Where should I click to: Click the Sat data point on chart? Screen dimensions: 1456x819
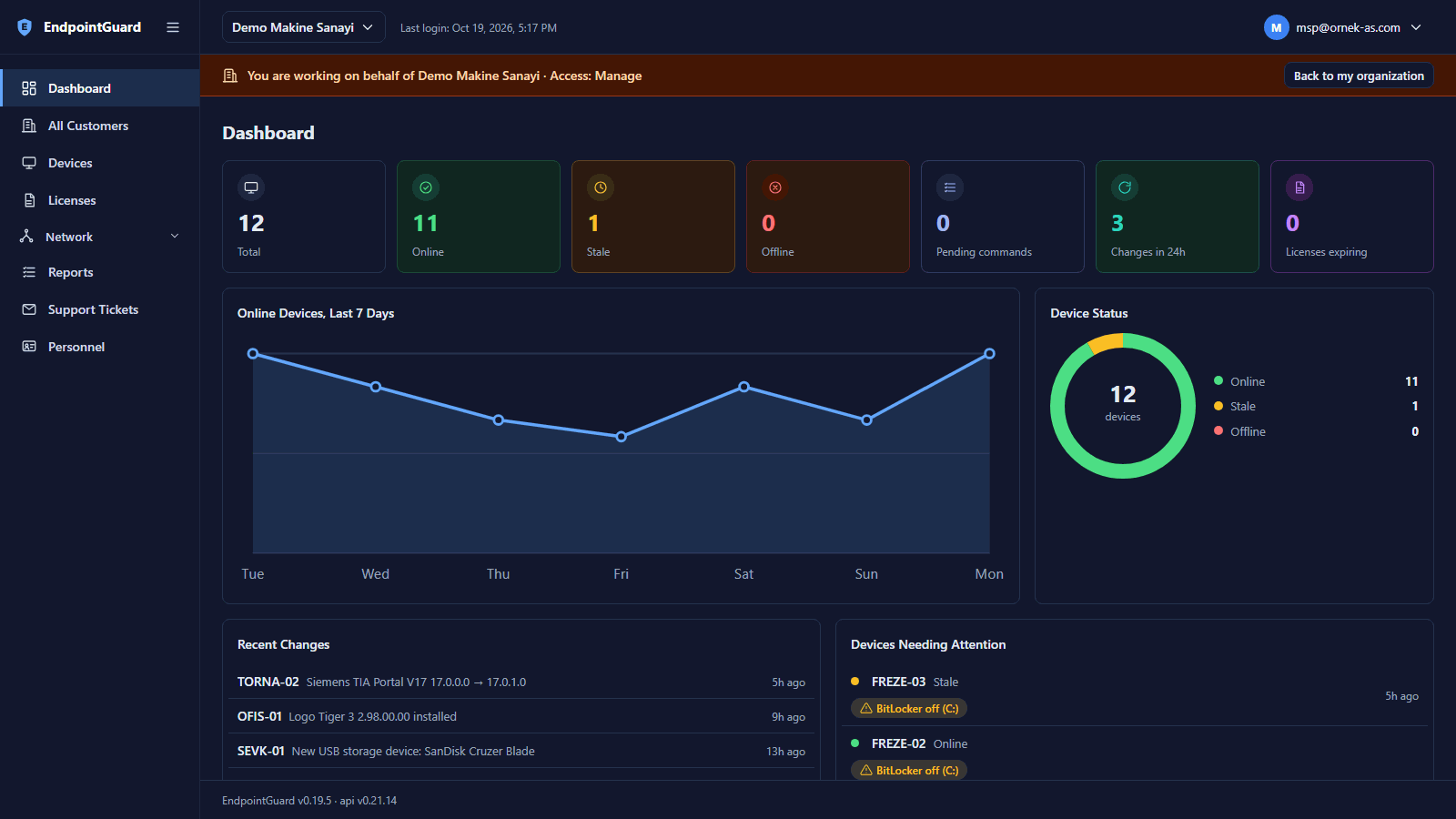click(744, 387)
